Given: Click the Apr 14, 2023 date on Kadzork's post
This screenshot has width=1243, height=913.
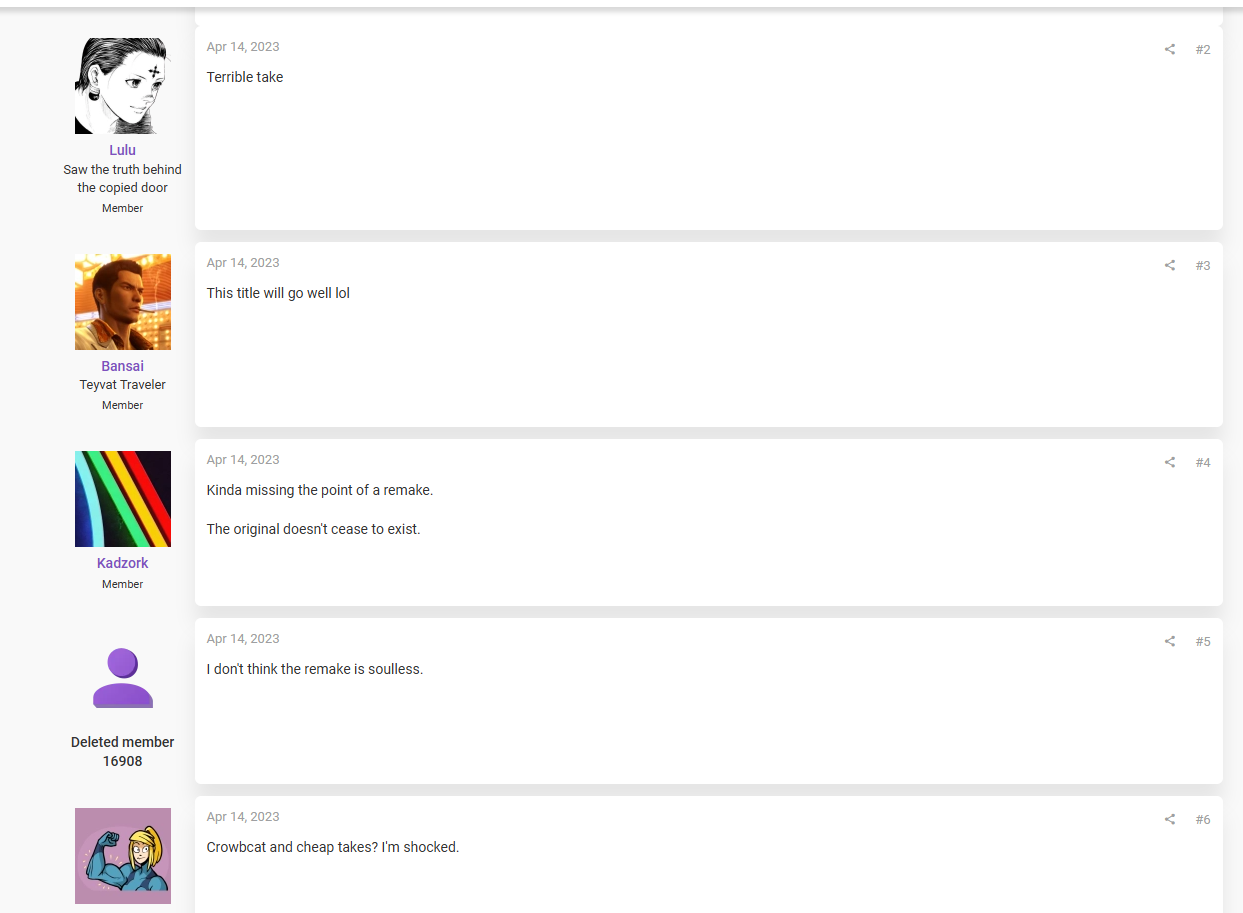Looking at the screenshot, I should tap(243, 460).
